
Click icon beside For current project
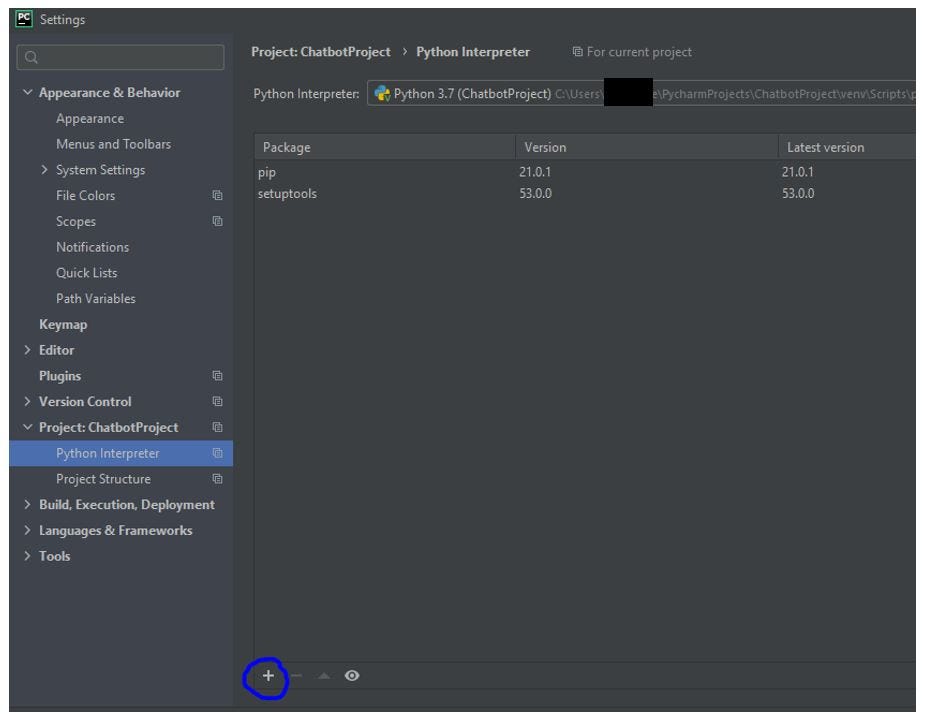click(577, 52)
